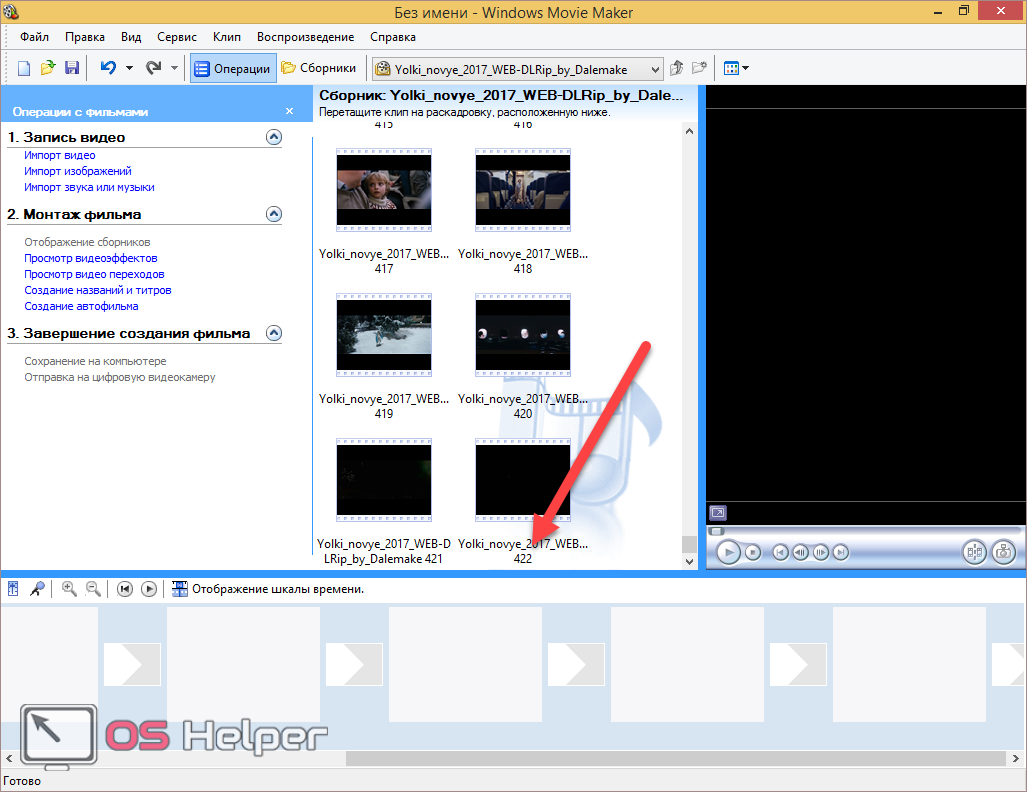Click the Undo arrow icon
The height and width of the screenshot is (792, 1027).
[108, 68]
